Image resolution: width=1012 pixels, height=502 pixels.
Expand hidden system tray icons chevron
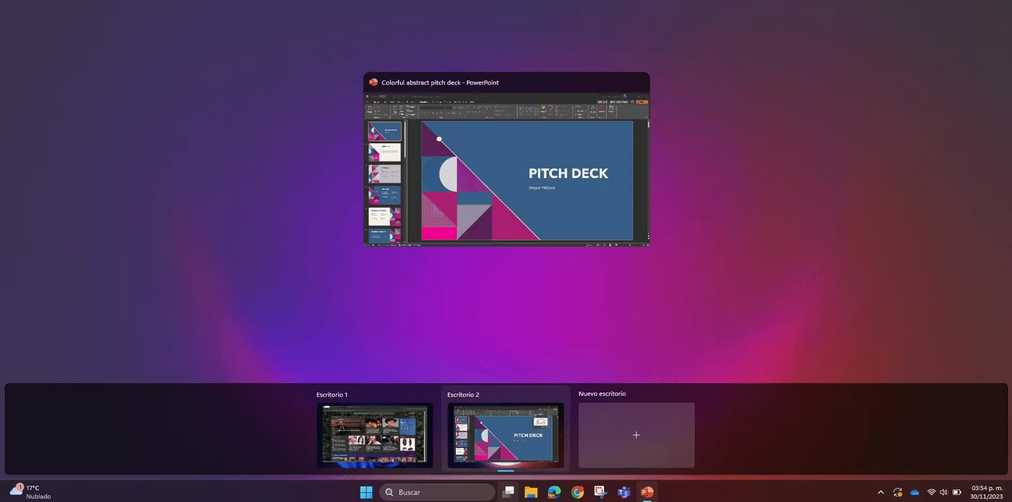pyautogui.click(x=881, y=492)
